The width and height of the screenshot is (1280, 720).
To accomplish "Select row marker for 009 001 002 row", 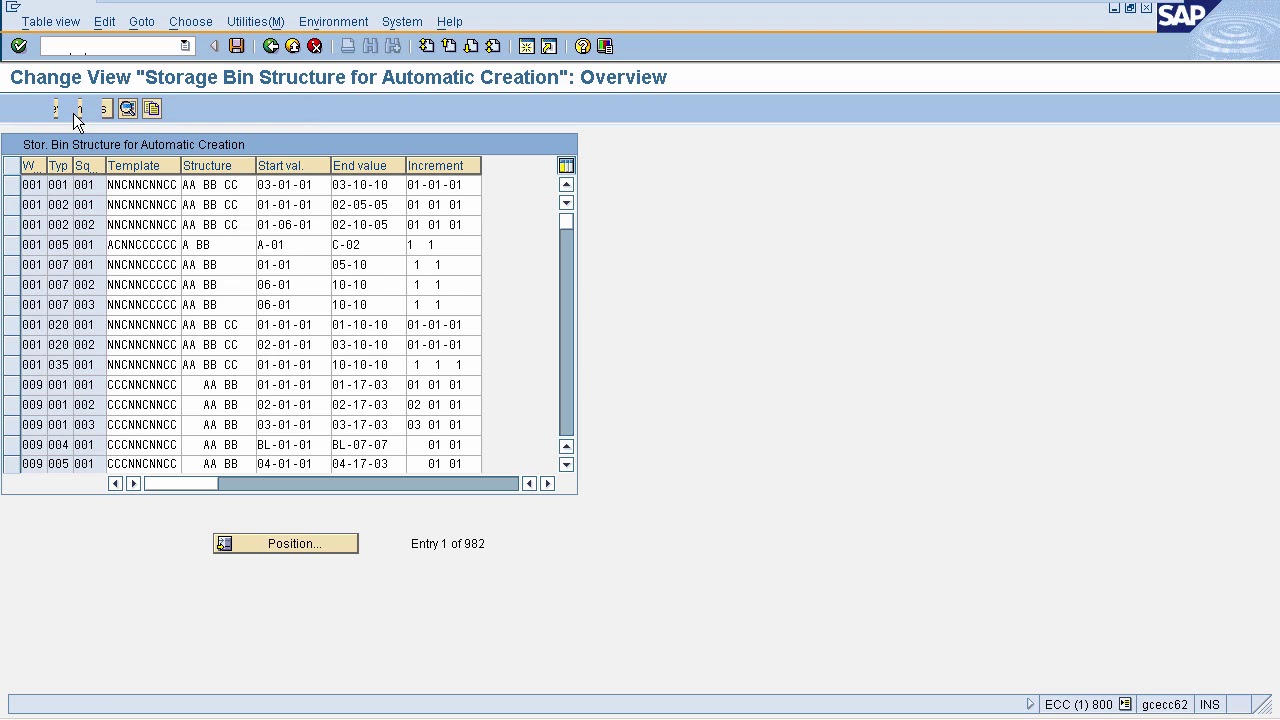I will point(11,405).
